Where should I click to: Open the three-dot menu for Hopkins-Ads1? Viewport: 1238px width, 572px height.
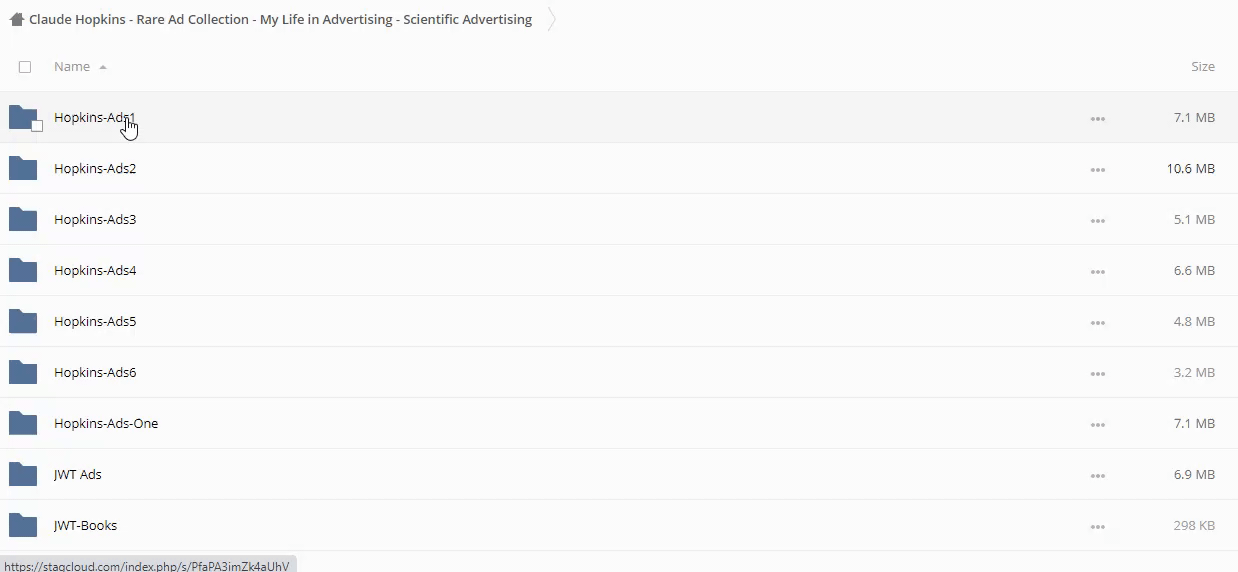tap(1097, 118)
